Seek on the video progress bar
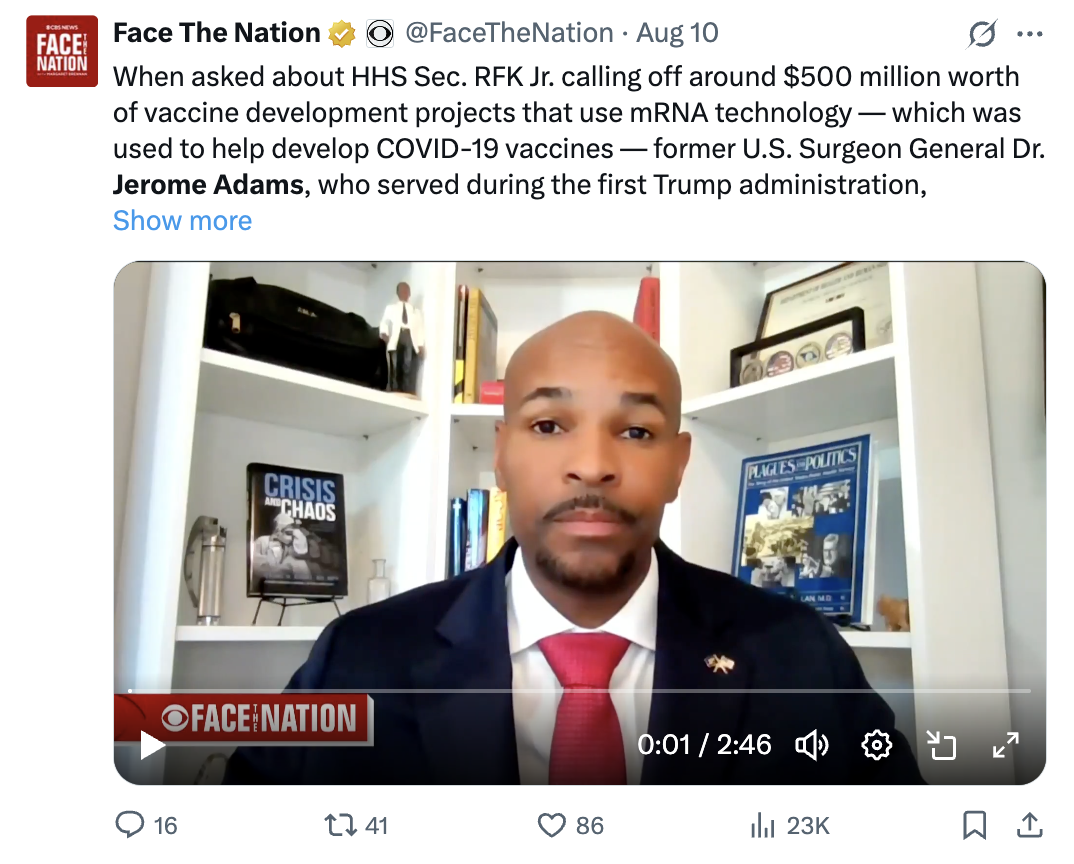This screenshot has width=1074, height=864. [x=580, y=691]
